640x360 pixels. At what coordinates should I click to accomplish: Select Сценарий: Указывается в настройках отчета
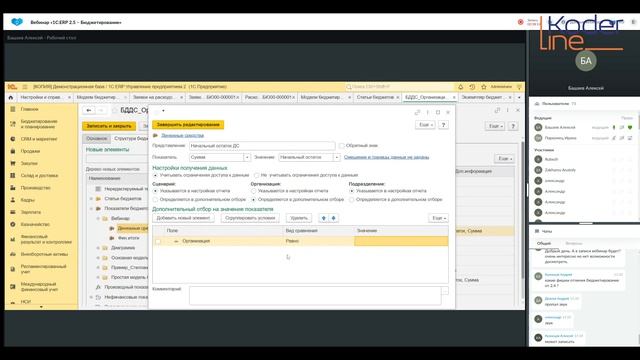(155, 191)
